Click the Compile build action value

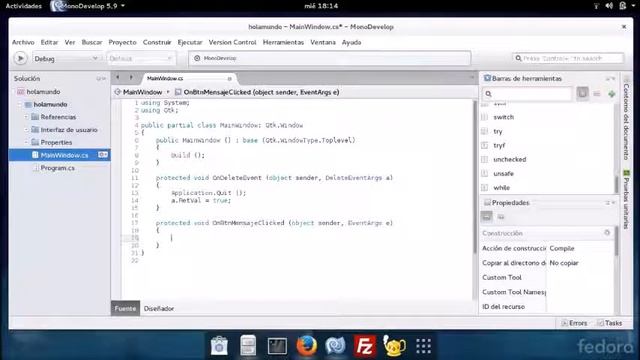point(562,248)
